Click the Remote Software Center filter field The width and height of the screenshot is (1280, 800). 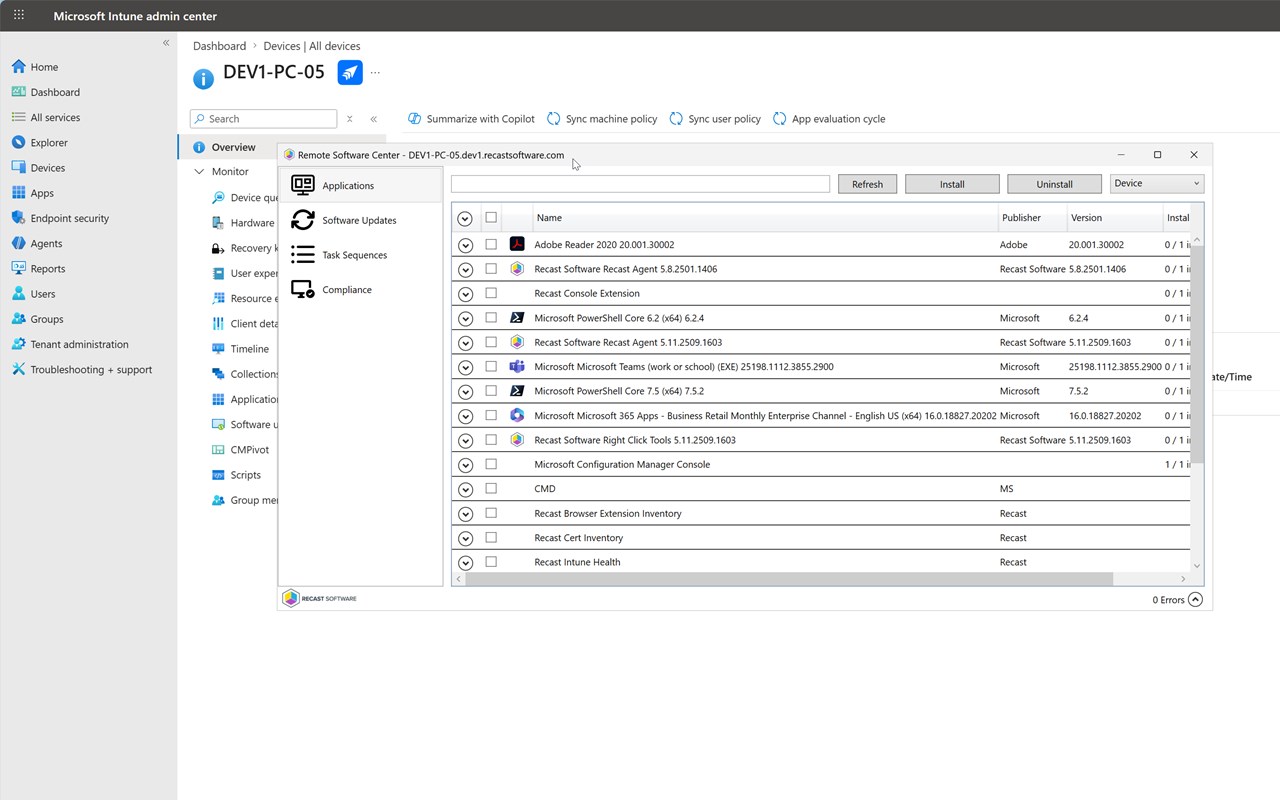coord(640,184)
